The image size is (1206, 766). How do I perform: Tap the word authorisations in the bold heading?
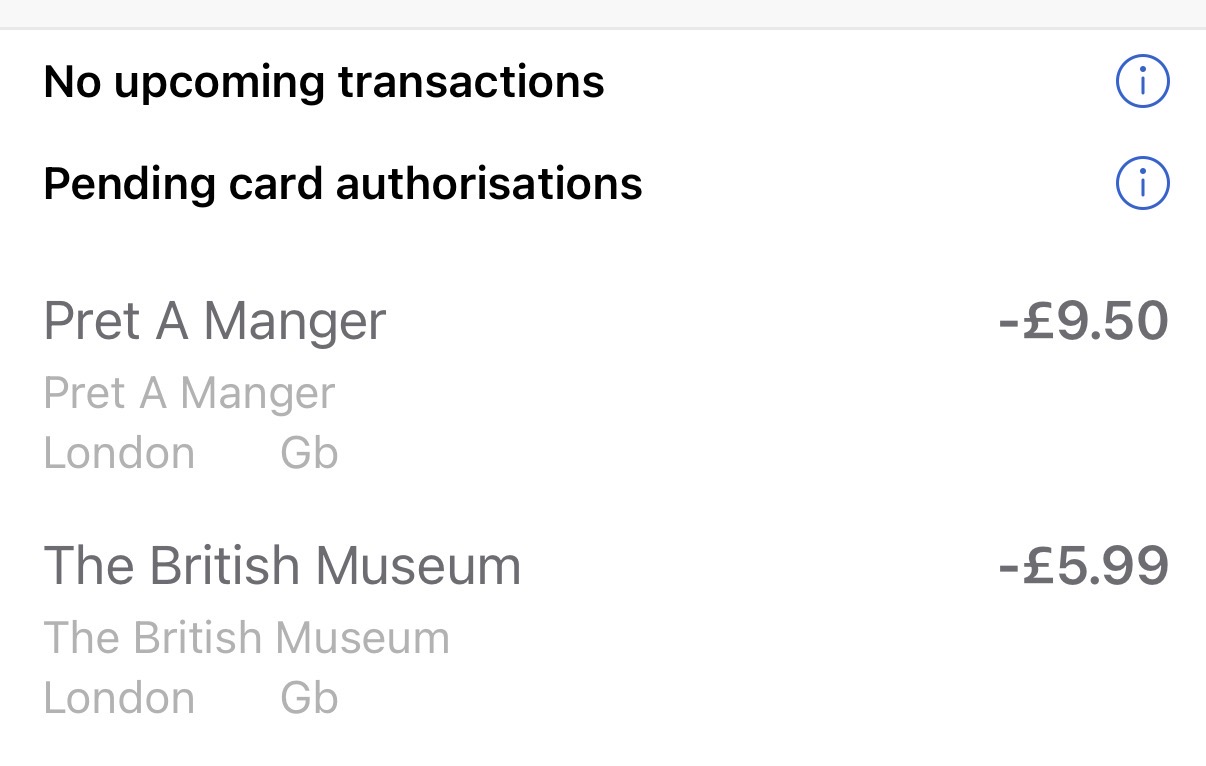[x=489, y=184]
